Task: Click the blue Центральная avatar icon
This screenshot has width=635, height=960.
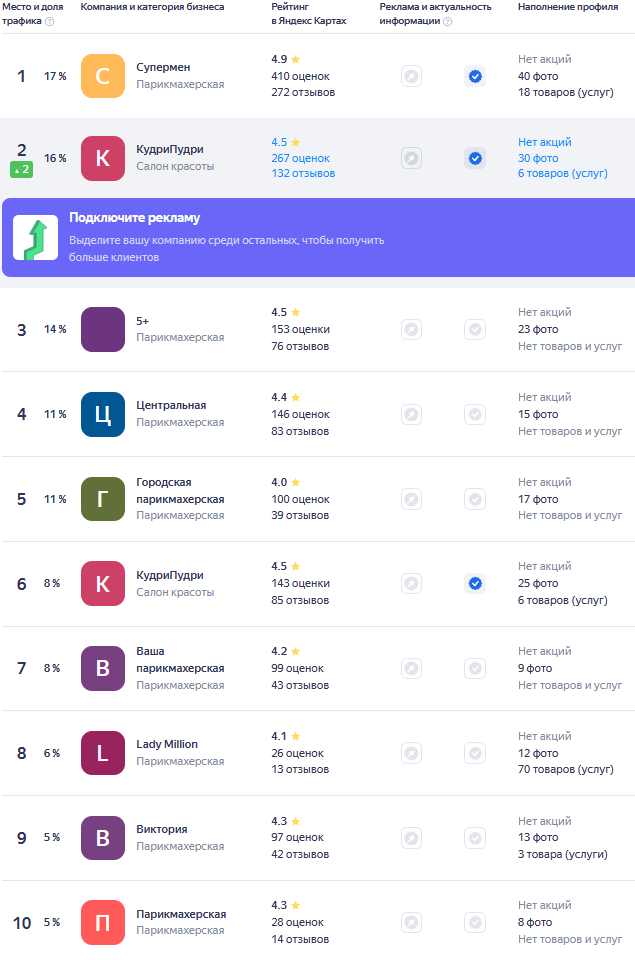Action: point(103,414)
